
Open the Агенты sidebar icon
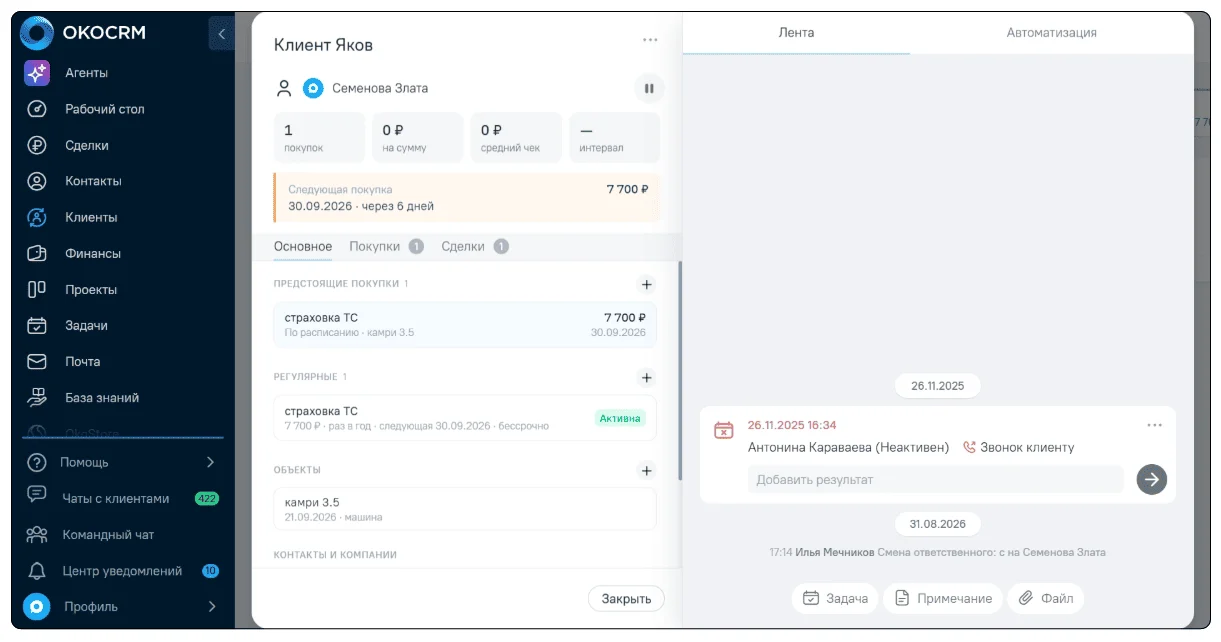(x=37, y=73)
